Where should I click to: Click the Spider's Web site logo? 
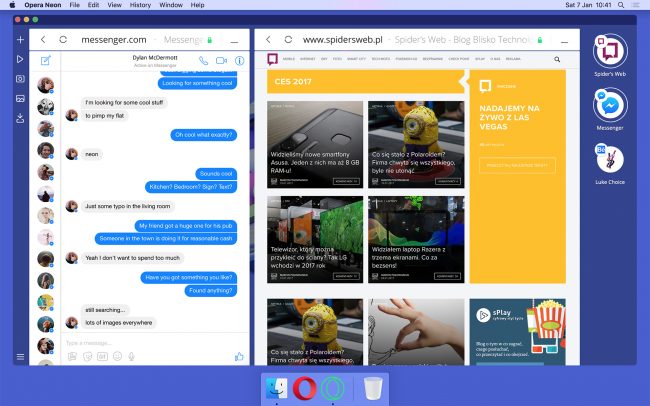[x=272, y=59]
